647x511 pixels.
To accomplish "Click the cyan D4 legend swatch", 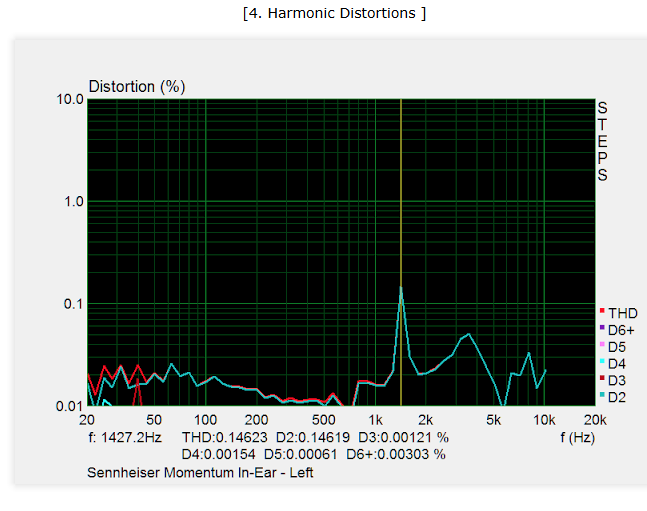I will pos(602,361).
